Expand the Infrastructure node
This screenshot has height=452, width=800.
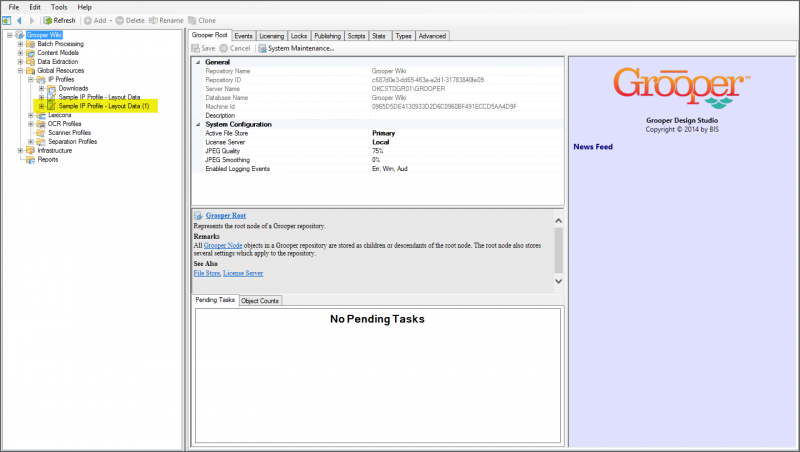coord(20,150)
